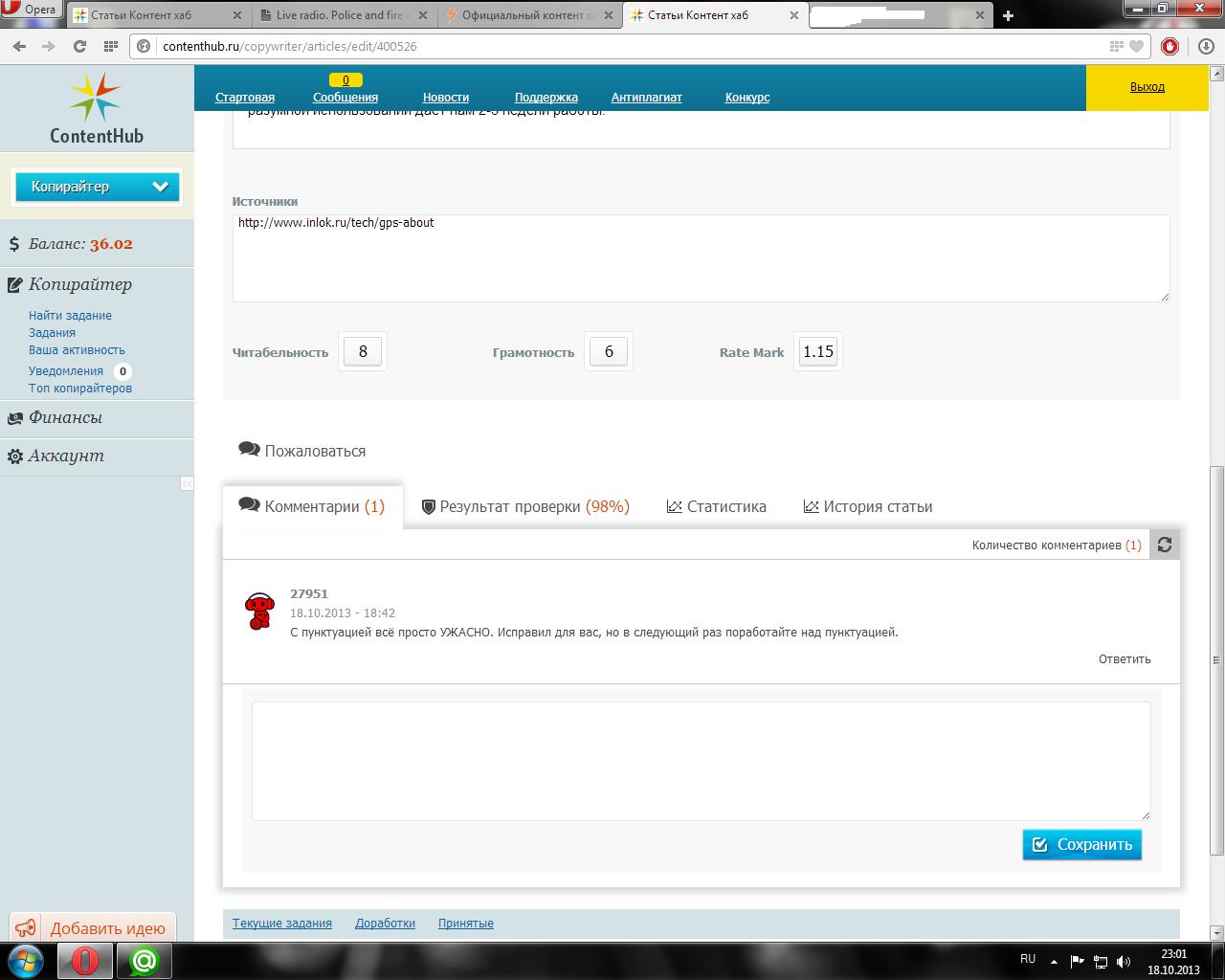Open Поддержка in top navigation
This screenshot has height=980, width=1225.
coord(546,97)
